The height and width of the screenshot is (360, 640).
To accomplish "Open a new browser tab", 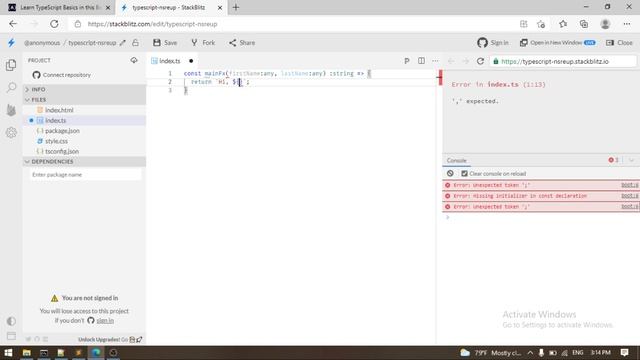I will click(236, 7).
